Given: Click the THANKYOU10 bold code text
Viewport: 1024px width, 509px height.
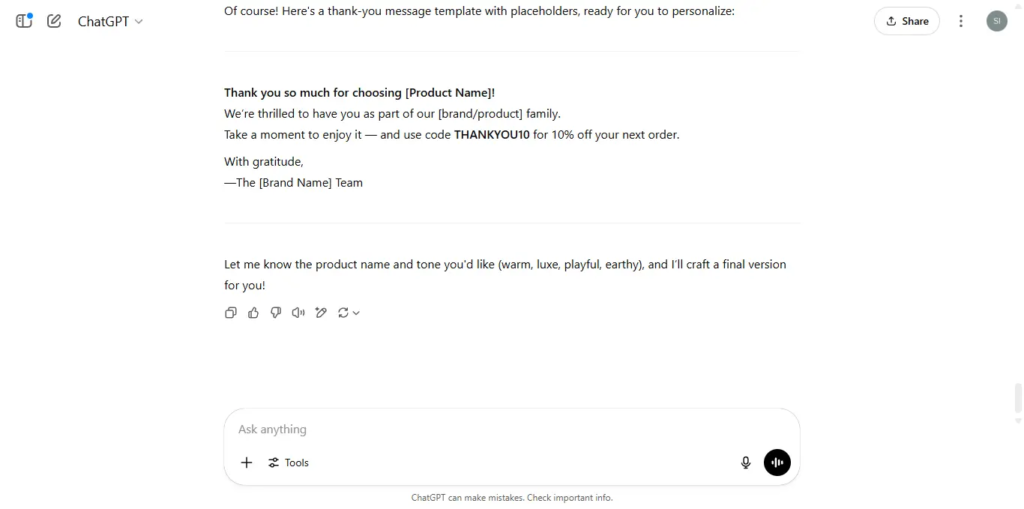Looking at the screenshot, I should 492,135.
